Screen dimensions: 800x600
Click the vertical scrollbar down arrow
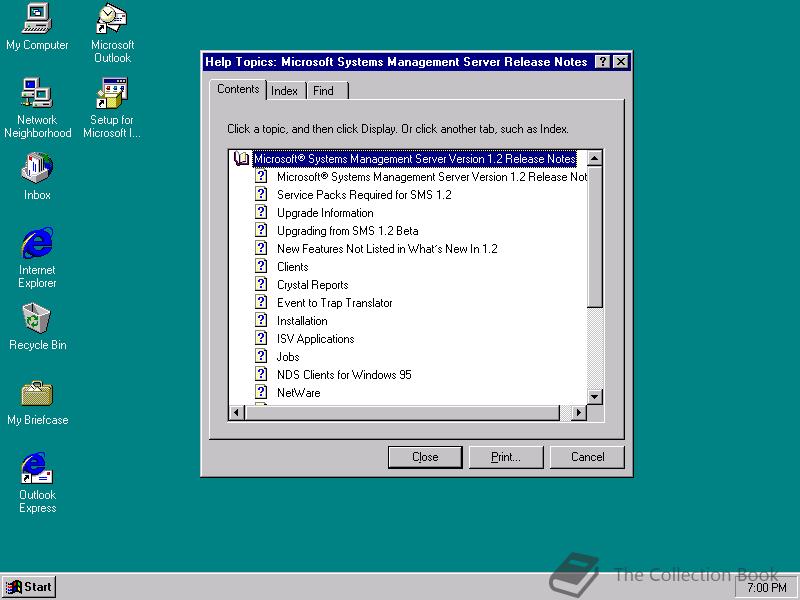595,396
